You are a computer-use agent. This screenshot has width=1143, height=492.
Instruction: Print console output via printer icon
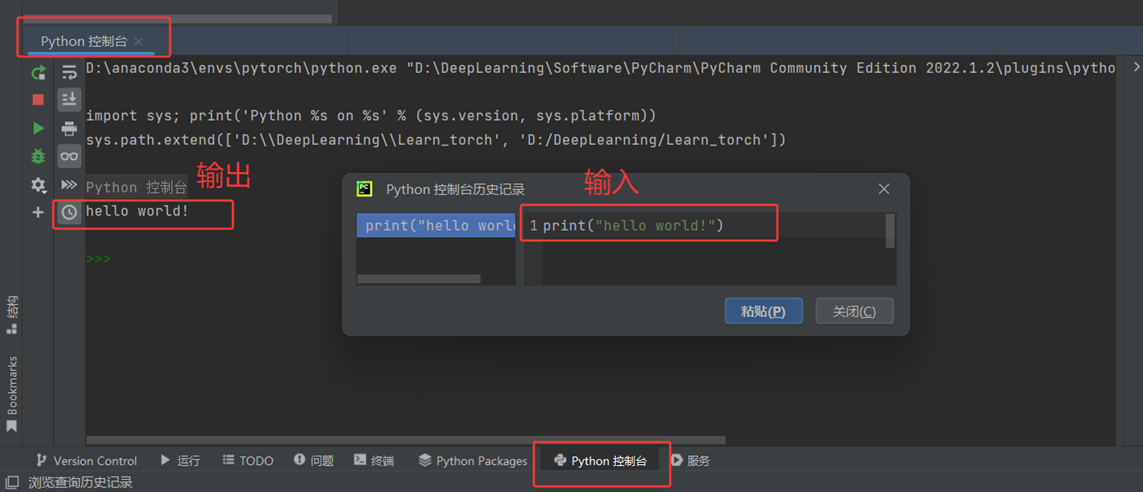[x=69, y=129]
